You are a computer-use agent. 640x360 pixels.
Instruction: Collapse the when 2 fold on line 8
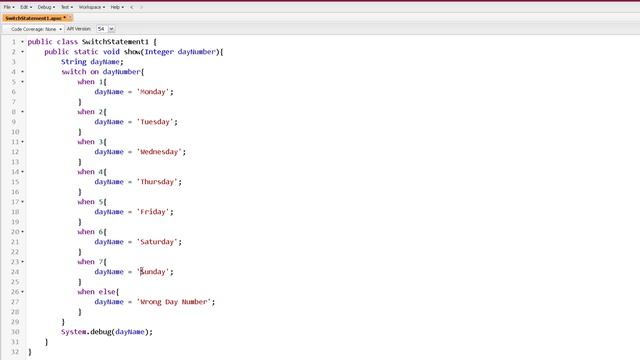point(22,112)
